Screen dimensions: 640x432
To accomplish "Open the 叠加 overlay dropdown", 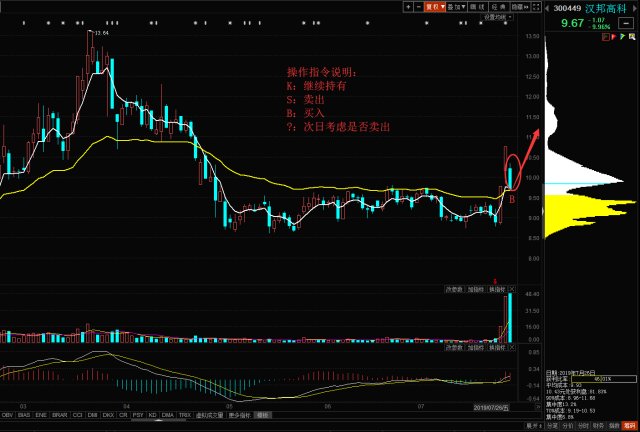I will point(456,7).
